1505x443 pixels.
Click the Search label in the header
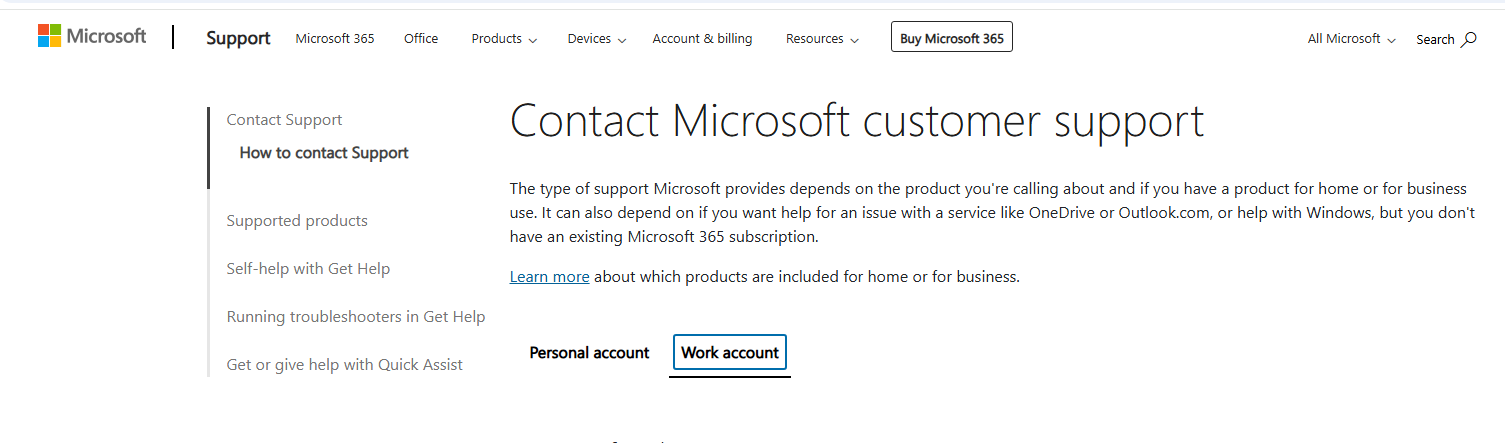coord(1435,39)
